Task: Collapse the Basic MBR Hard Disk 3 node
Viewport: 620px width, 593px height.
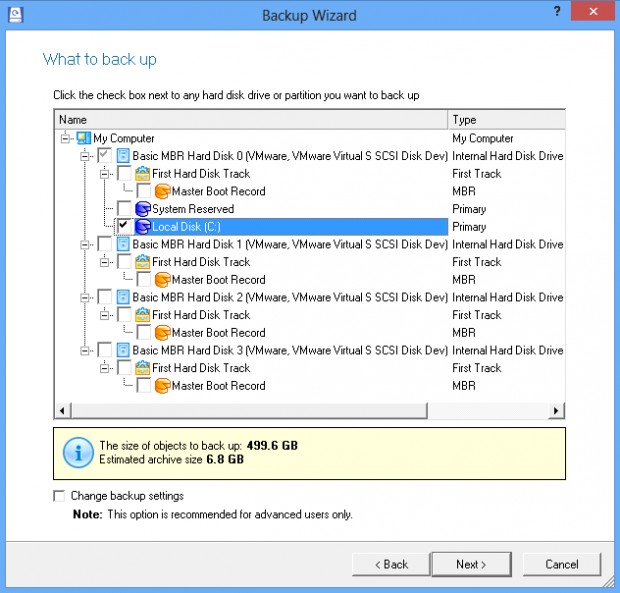Action: [x=85, y=351]
